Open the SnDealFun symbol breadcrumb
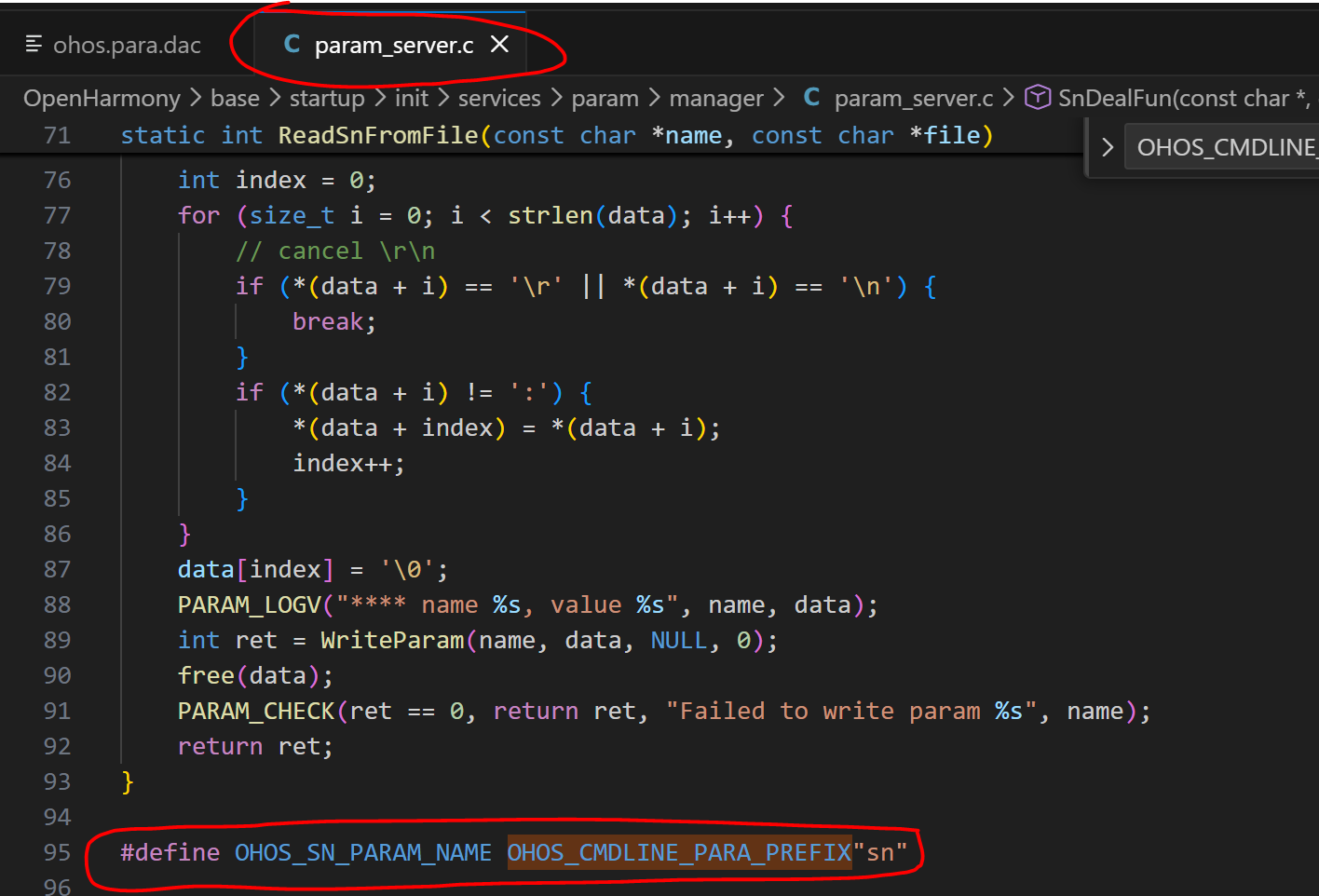 click(1174, 98)
